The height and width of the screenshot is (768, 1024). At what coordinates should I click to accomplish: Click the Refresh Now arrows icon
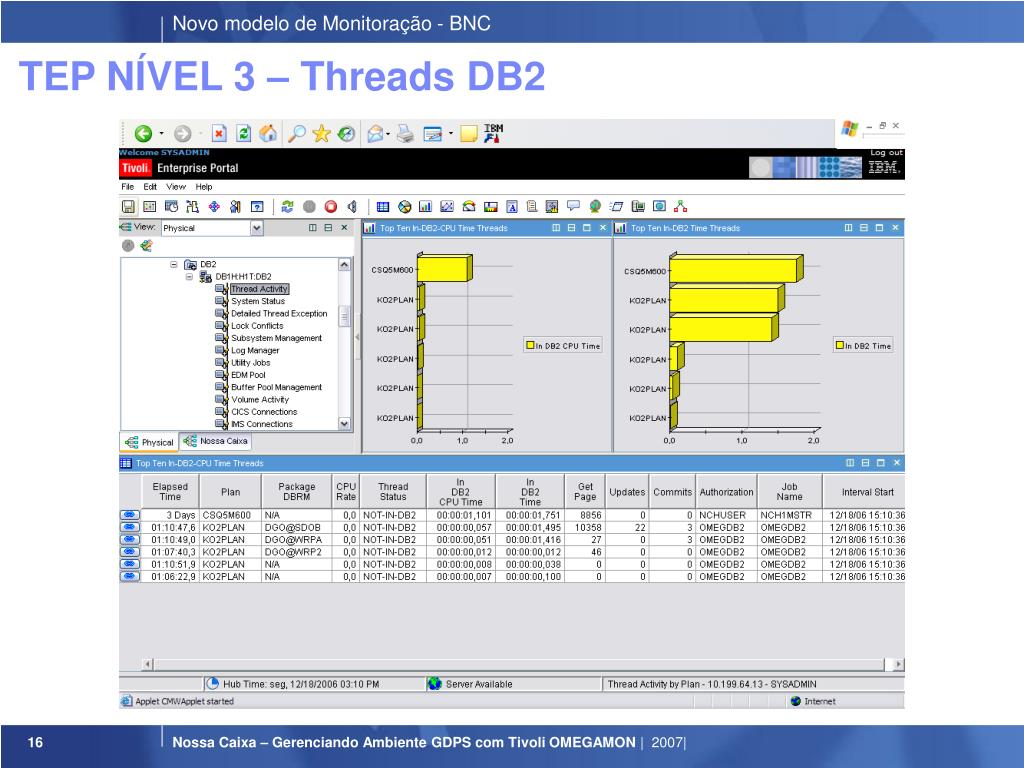point(287,207)
